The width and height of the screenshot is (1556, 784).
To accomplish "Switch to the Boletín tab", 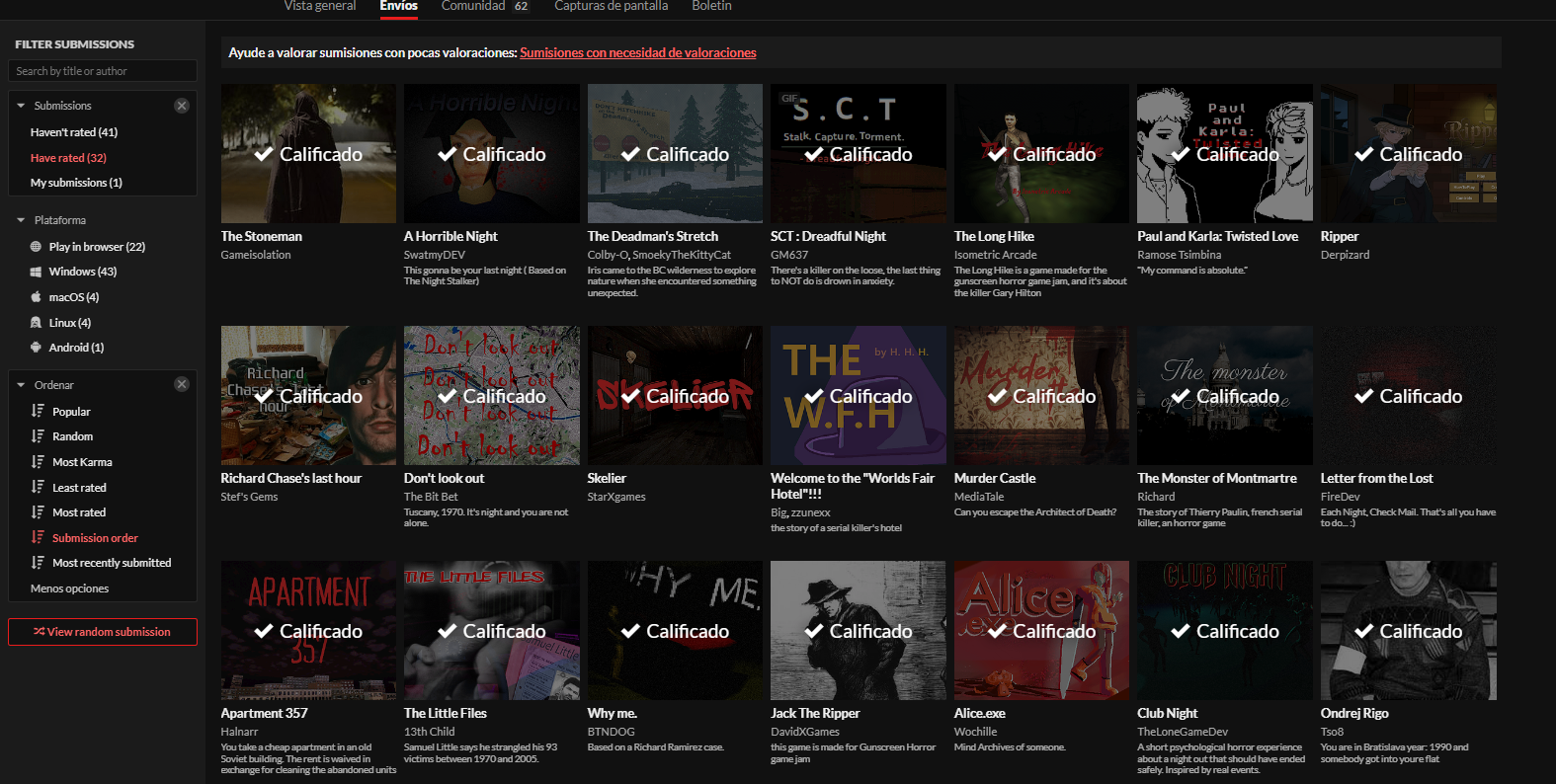I will (711, 6).
